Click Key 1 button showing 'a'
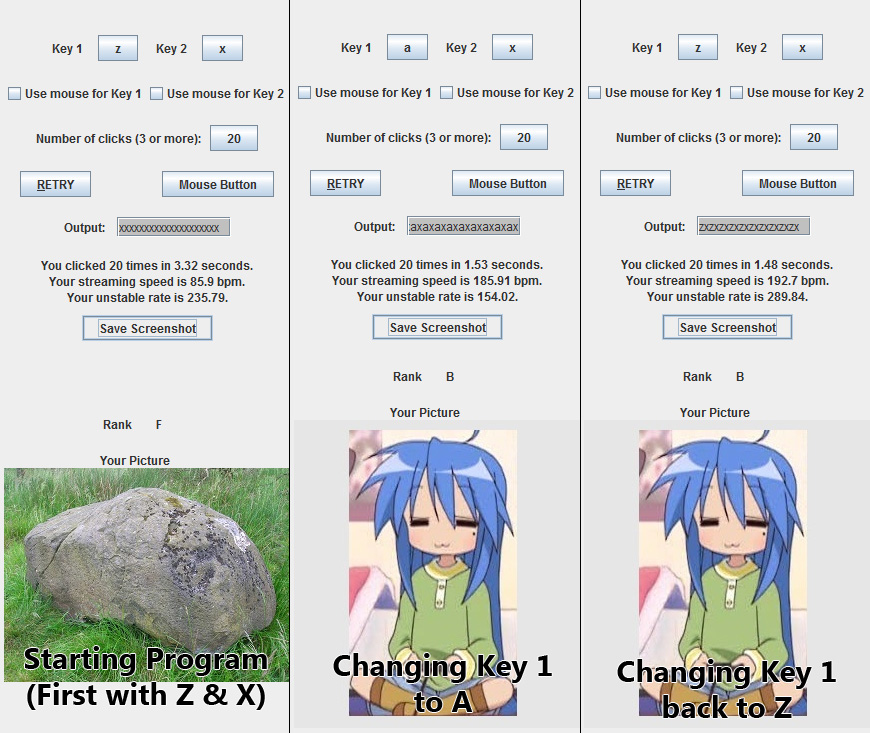 pos(407,48)
